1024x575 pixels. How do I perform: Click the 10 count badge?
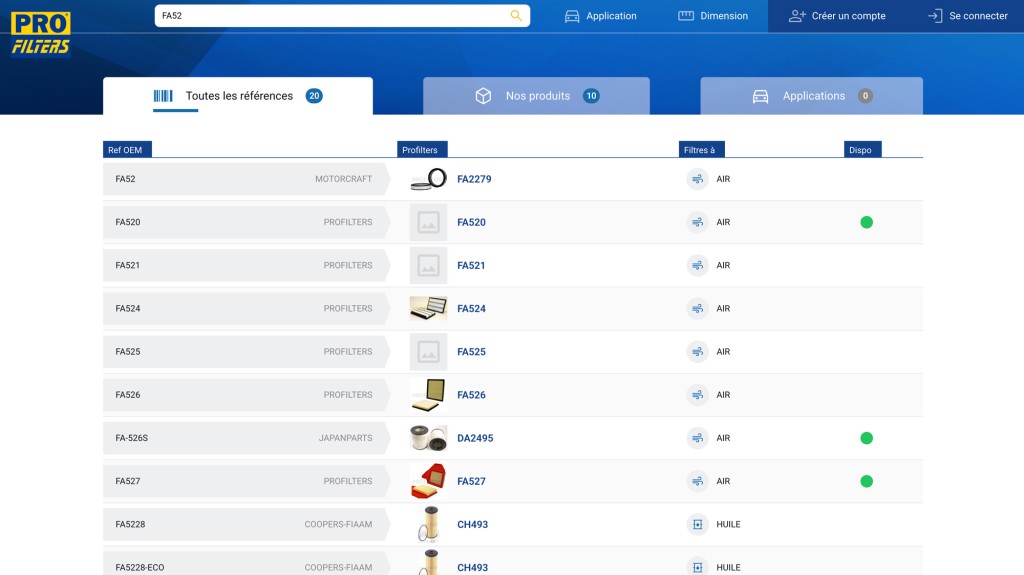pyautogui.click(x=591, y=96)
